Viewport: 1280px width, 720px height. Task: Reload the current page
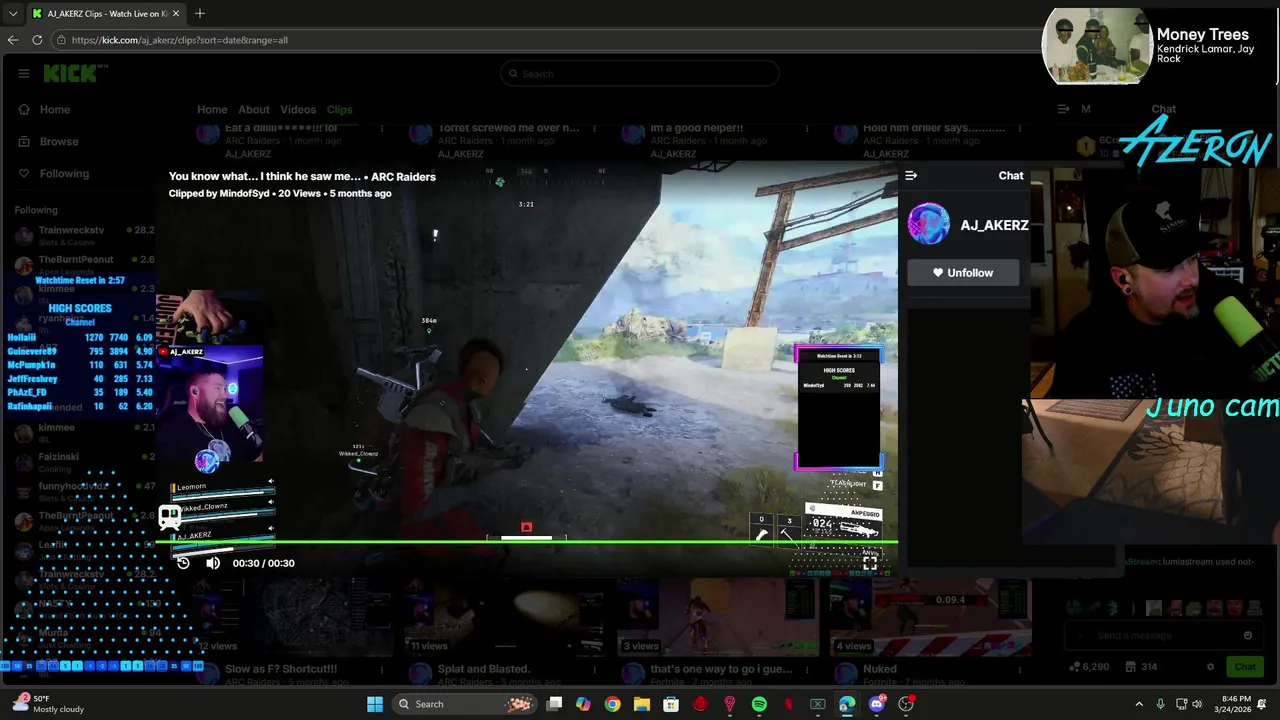pyautogui.click(x=37, y=40)
